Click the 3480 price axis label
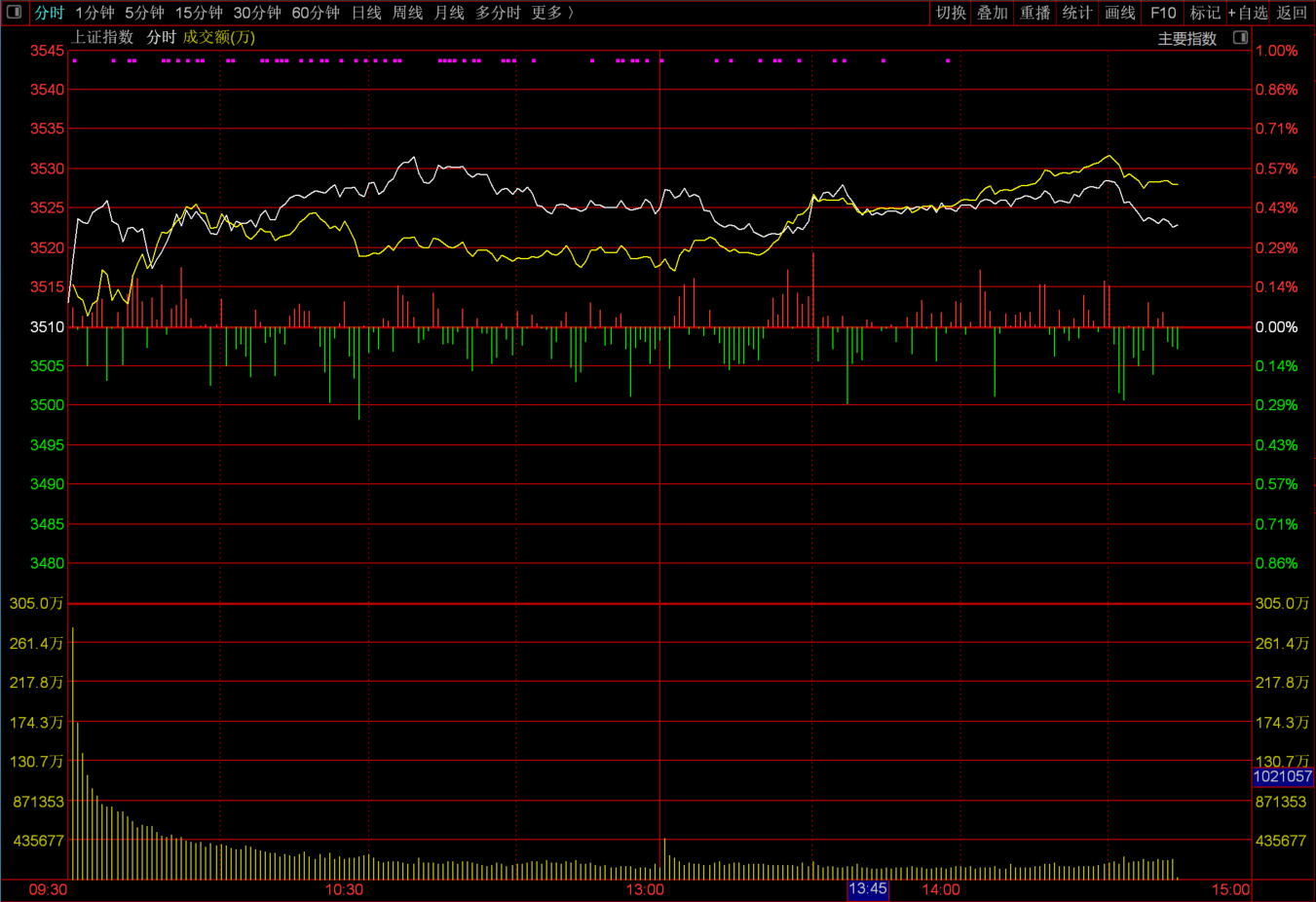This screenshot has height=902, width=1316. [x=47, y=563]
